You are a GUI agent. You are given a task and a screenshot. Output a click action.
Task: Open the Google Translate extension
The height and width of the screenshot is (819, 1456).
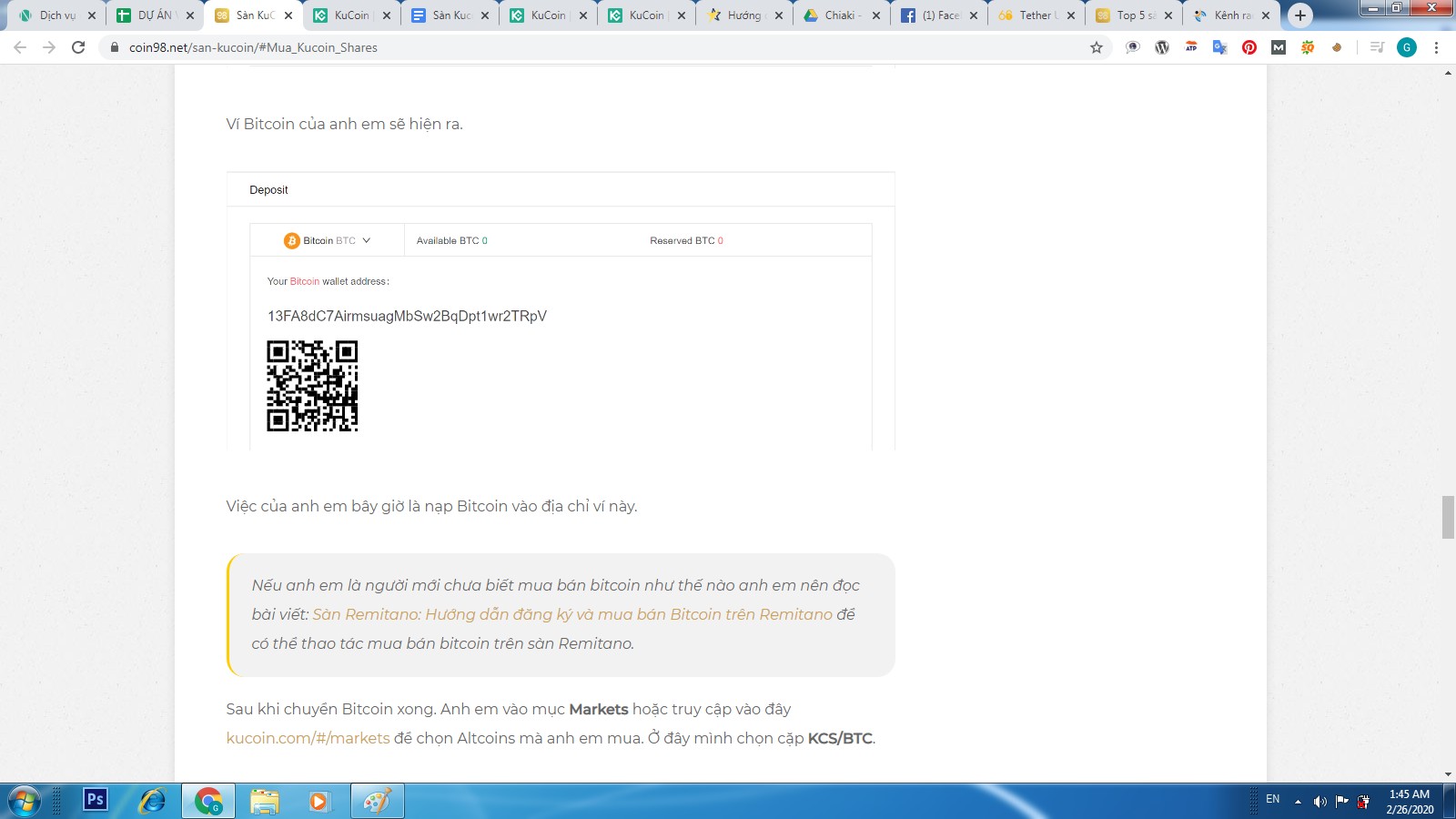click(1220, 47)
